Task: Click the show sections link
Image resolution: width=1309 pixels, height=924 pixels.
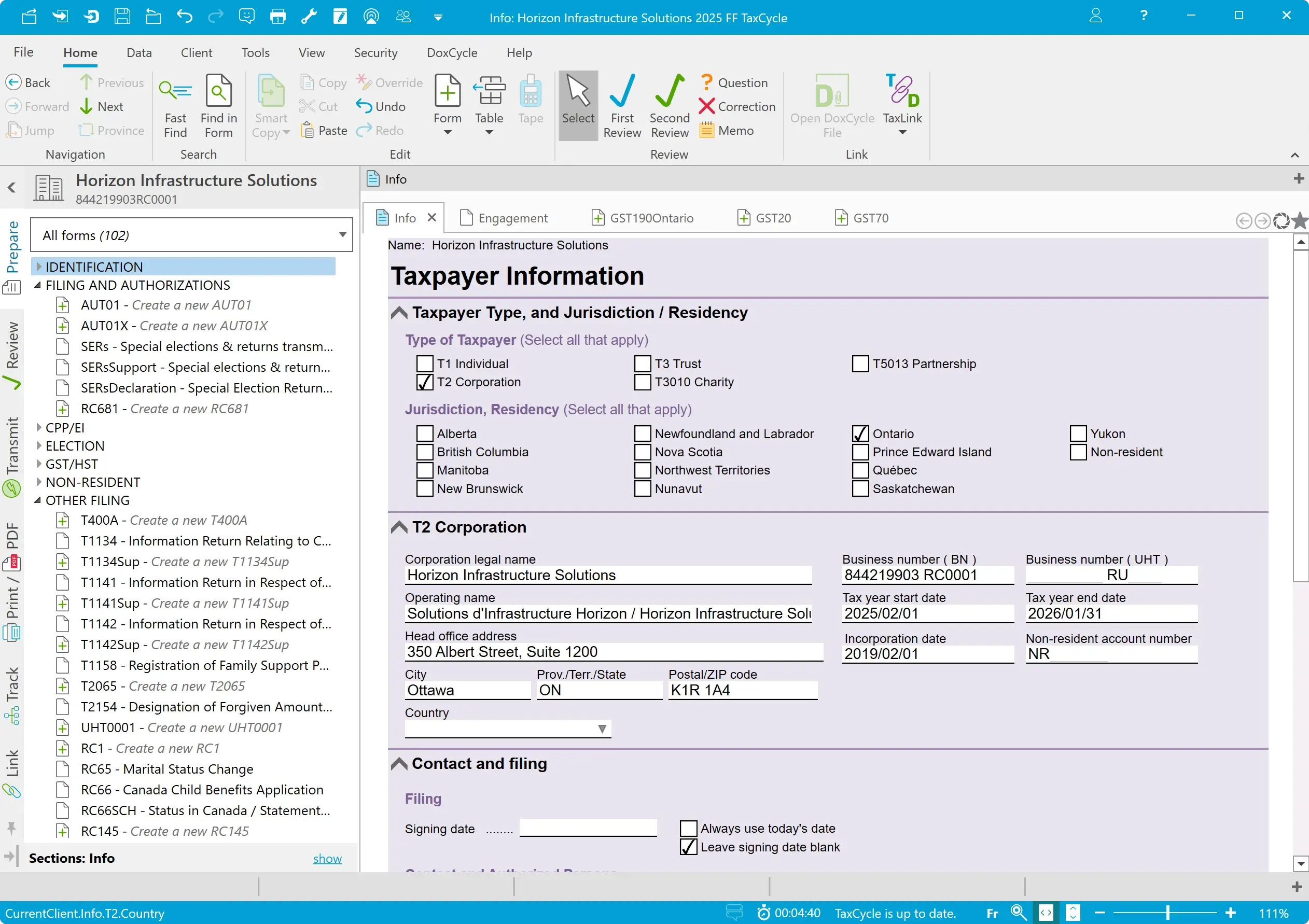Action: 327,859
